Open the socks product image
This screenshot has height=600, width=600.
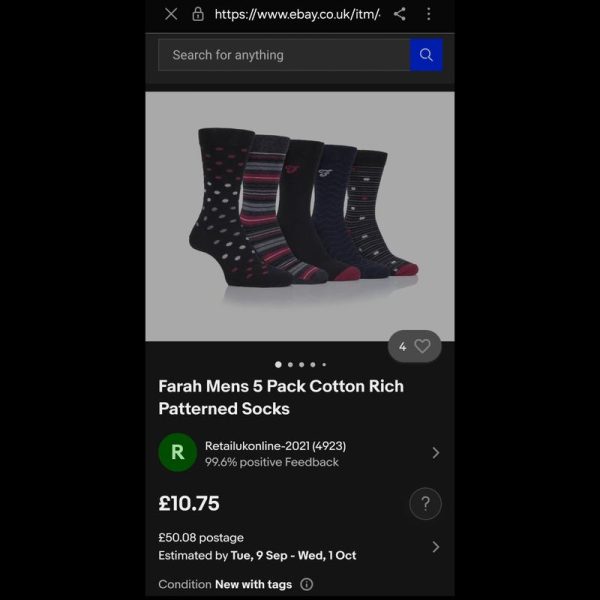(300, 216)
